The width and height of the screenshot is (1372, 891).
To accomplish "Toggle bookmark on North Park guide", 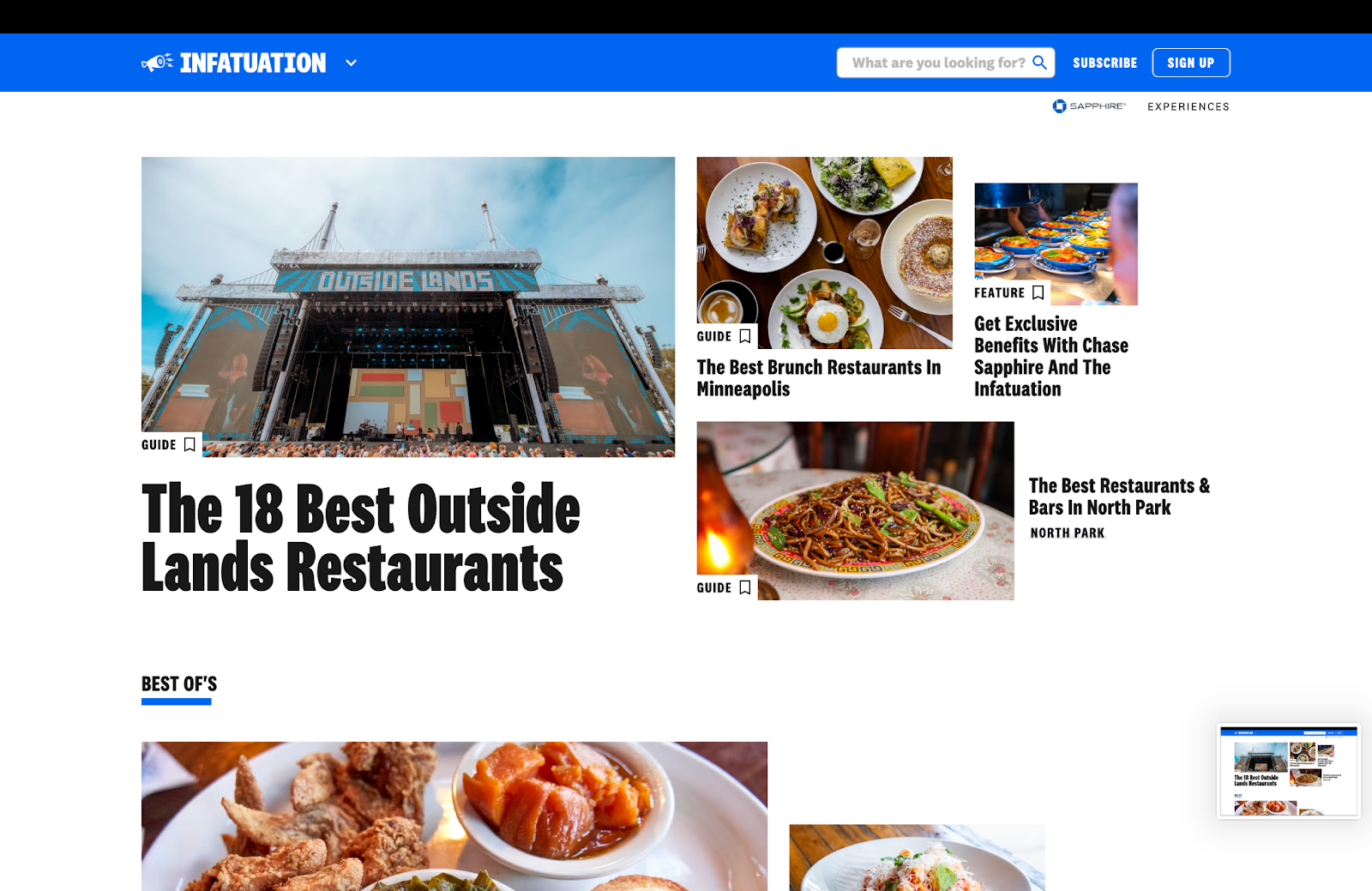I will tap(744, 587).
